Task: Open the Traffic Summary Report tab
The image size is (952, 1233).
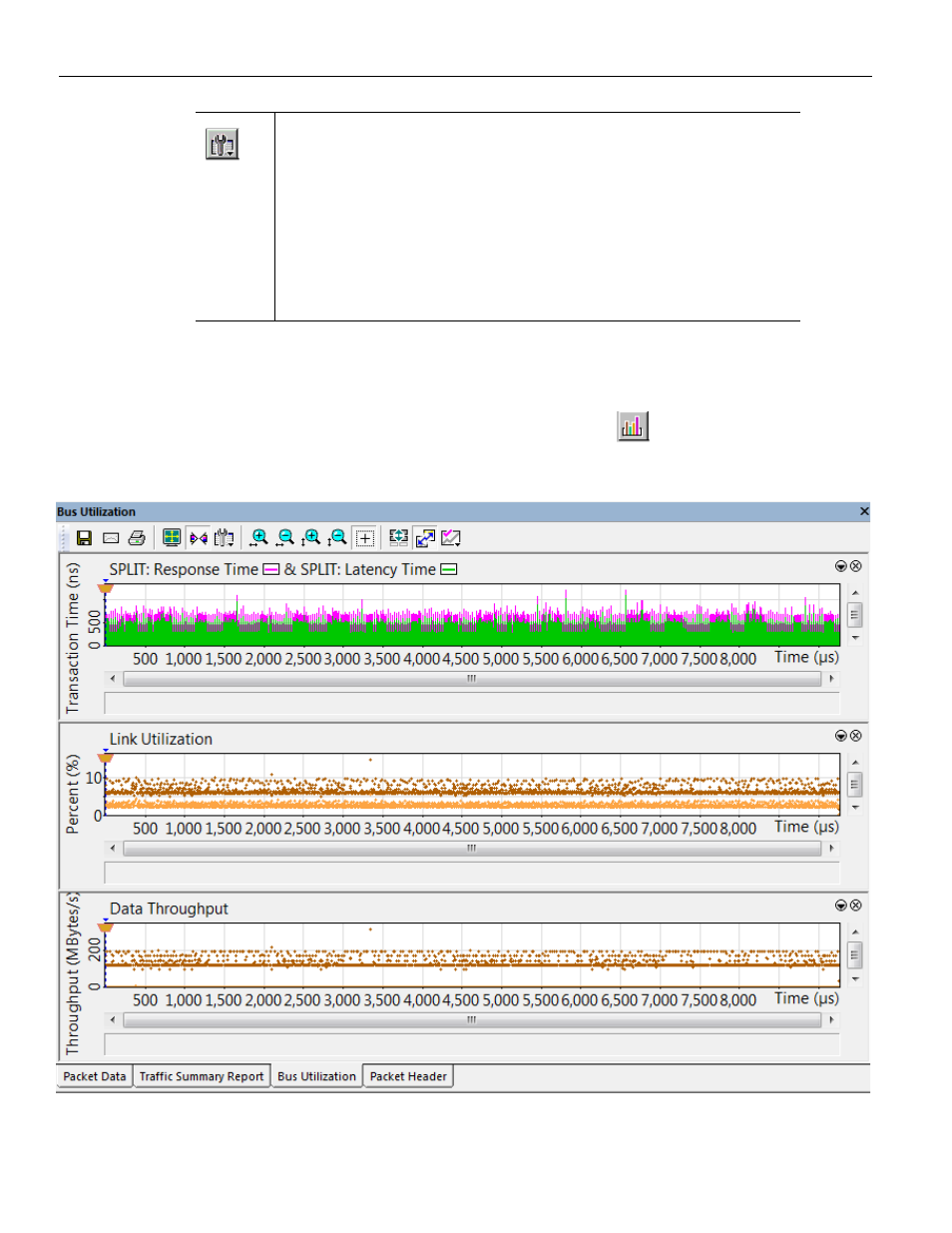Action: coord(202,1076)
